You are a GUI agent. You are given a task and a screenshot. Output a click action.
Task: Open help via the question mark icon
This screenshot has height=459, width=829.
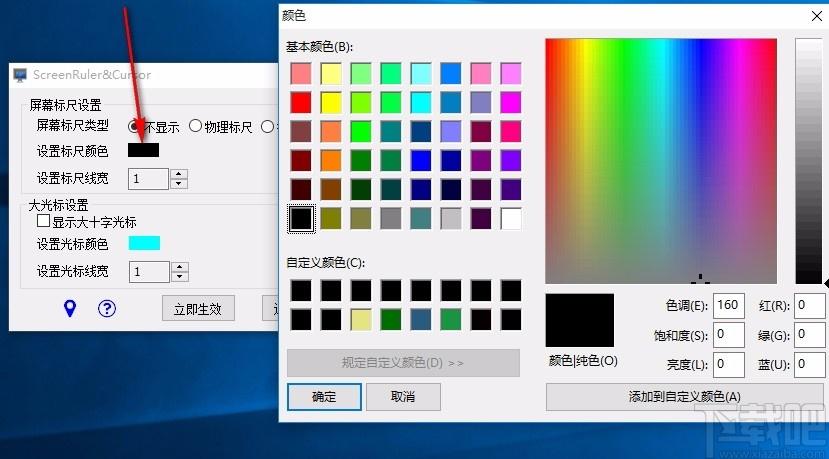coord(107,308)
